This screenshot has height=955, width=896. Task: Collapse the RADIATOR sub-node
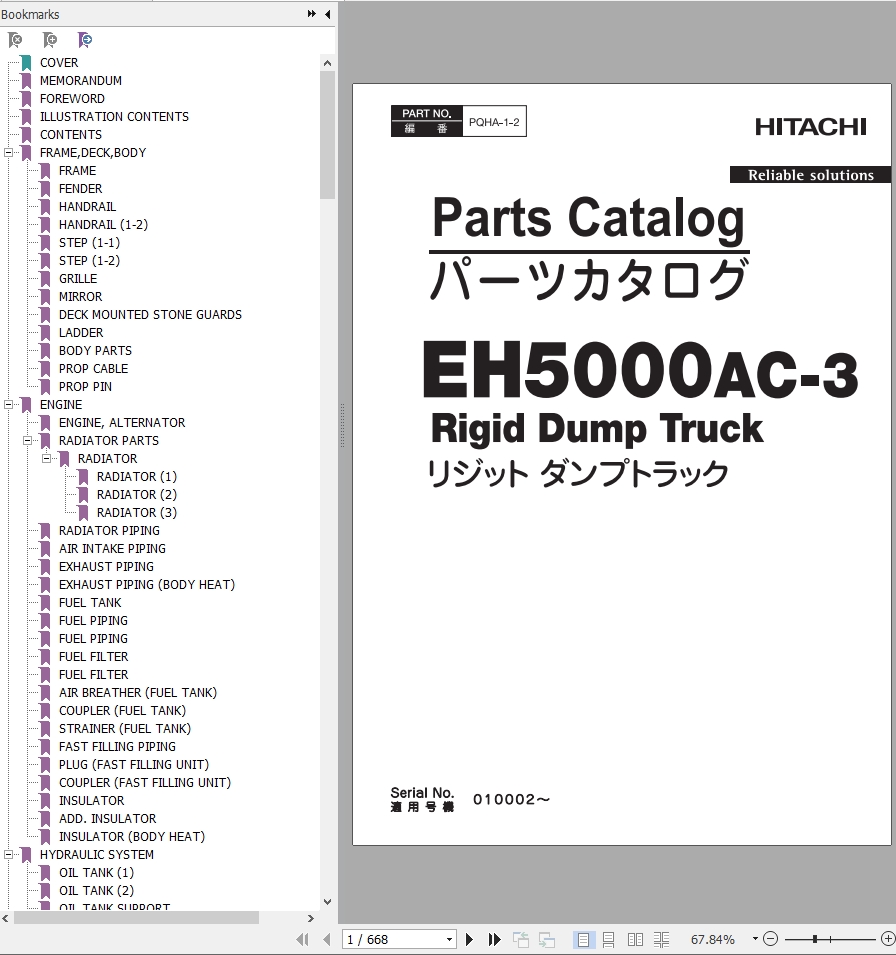(46, 459)
